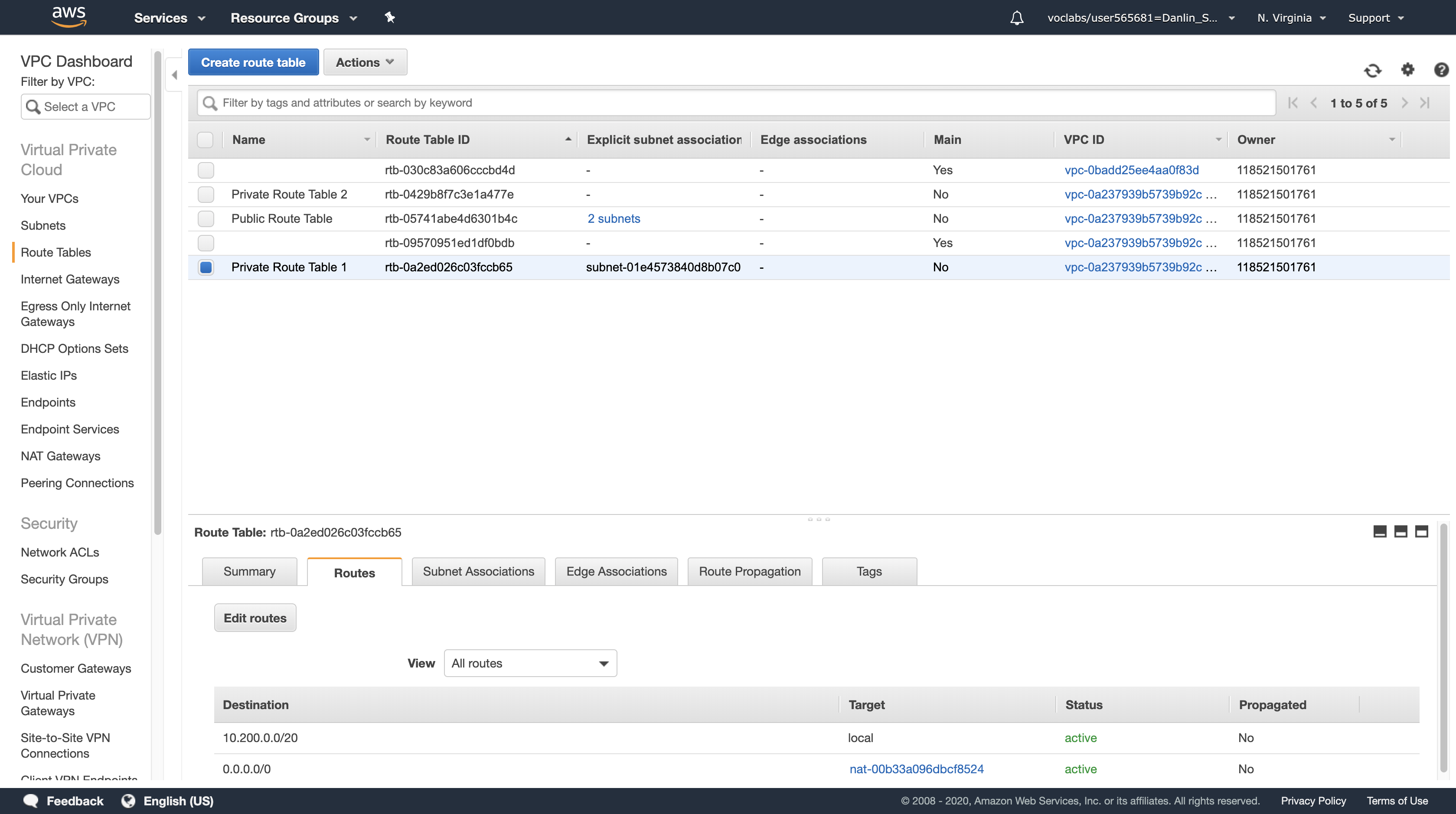This screenshot has height=814, width=1456.
Task: Click the AWS logo
Action: (69, 16)
